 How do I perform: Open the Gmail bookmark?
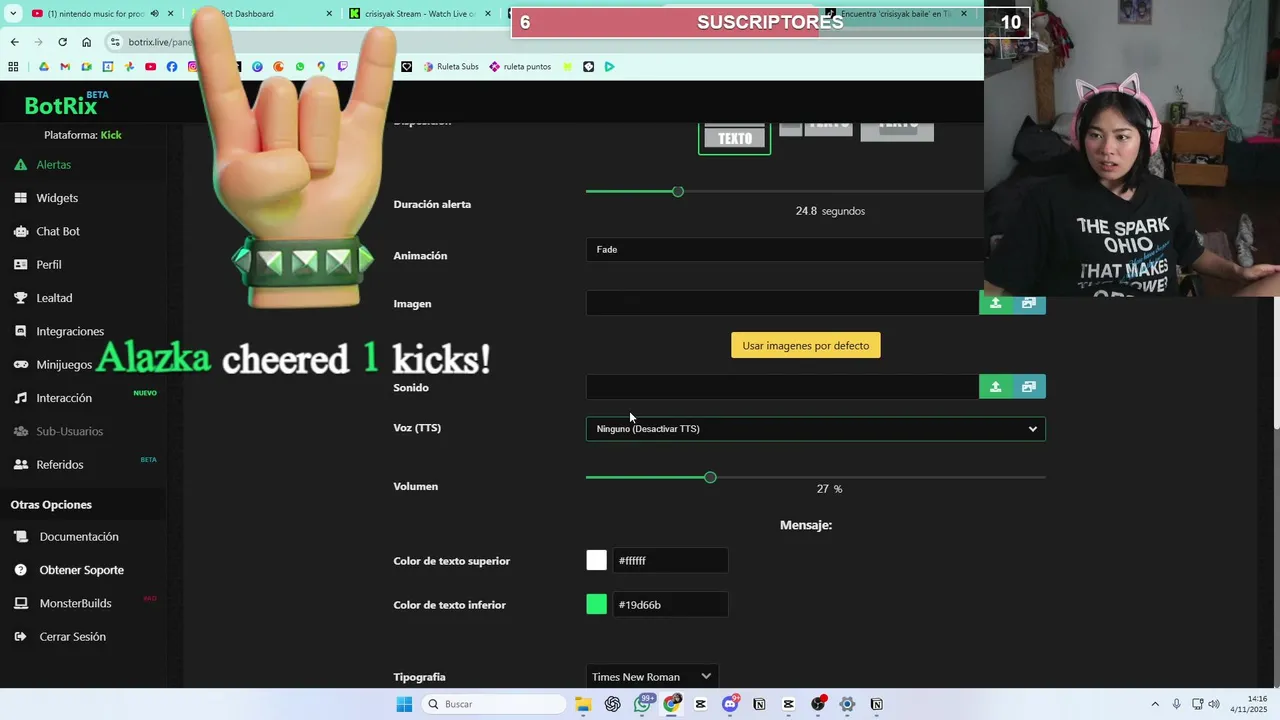[65, 67]
